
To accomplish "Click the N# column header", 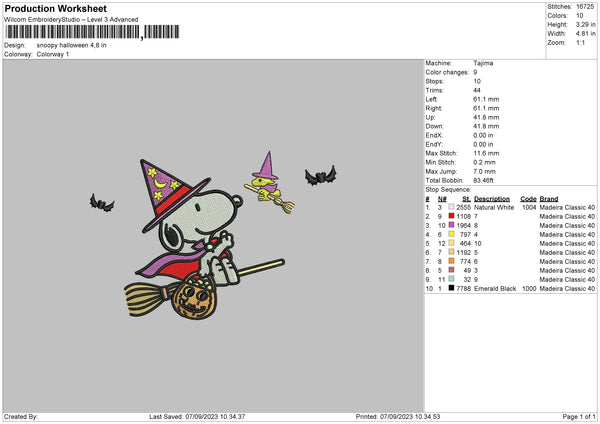I will pos(442,199).
